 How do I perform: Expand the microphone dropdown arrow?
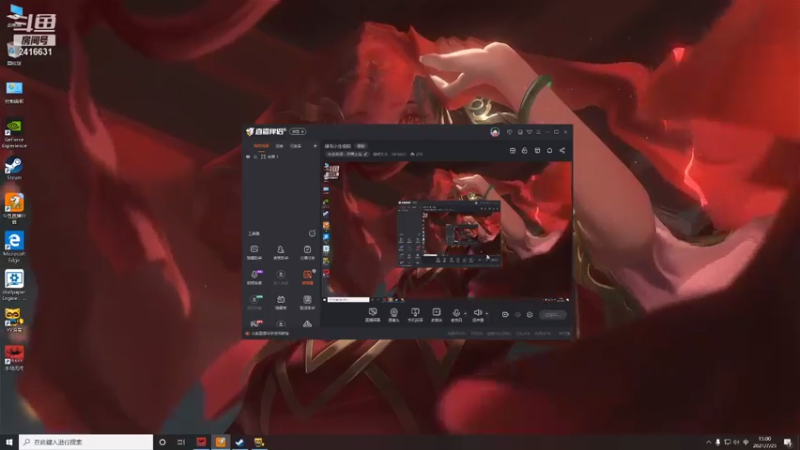point(465,313)
